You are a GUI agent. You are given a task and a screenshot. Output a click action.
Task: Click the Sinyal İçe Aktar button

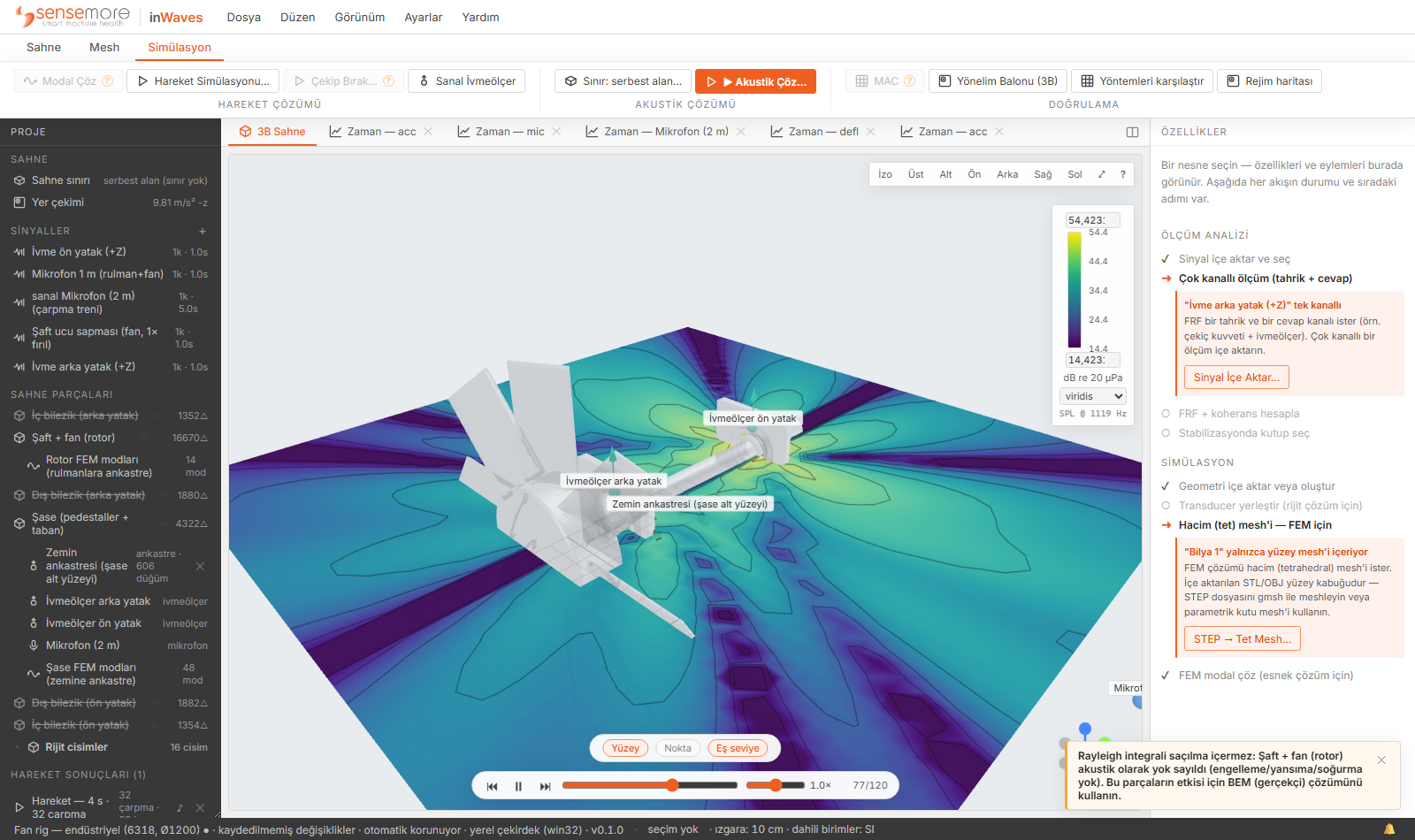coord(1236,378)
